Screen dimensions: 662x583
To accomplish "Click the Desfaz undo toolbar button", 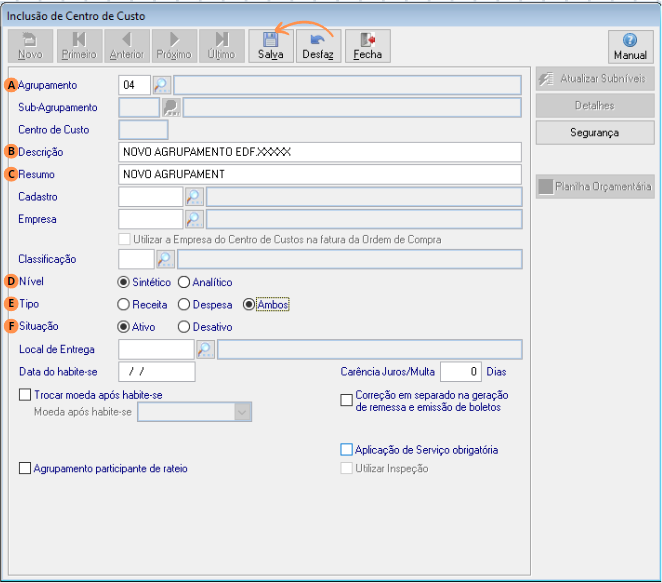I will (x=318, y=46).
